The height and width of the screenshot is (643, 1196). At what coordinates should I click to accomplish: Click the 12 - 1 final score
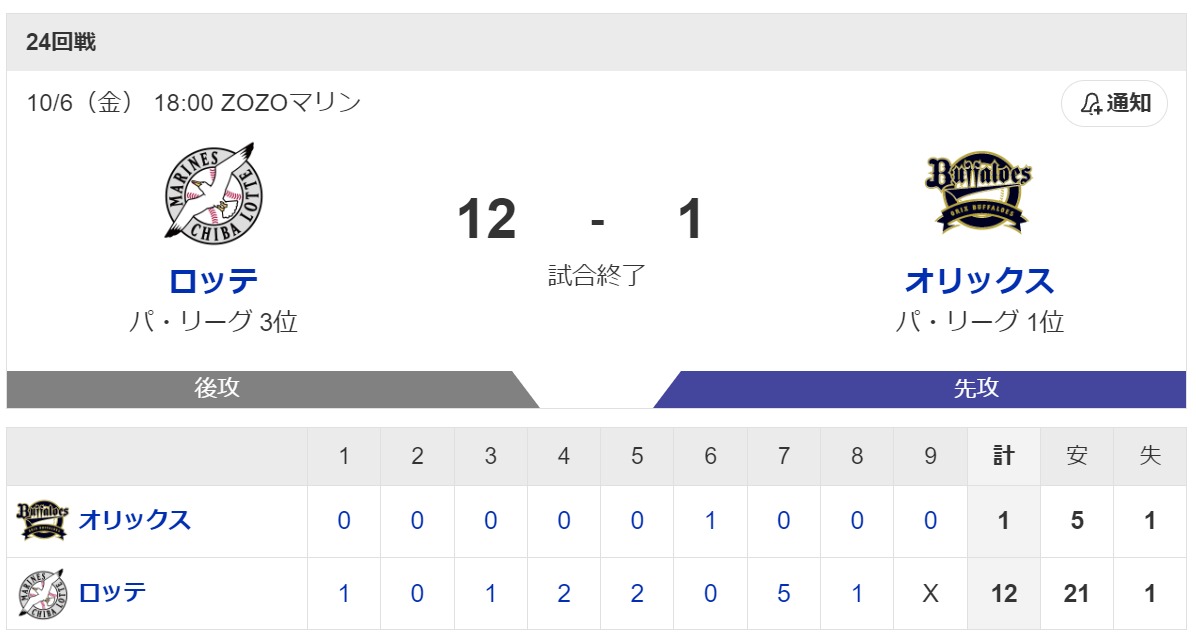click(580, 220)
